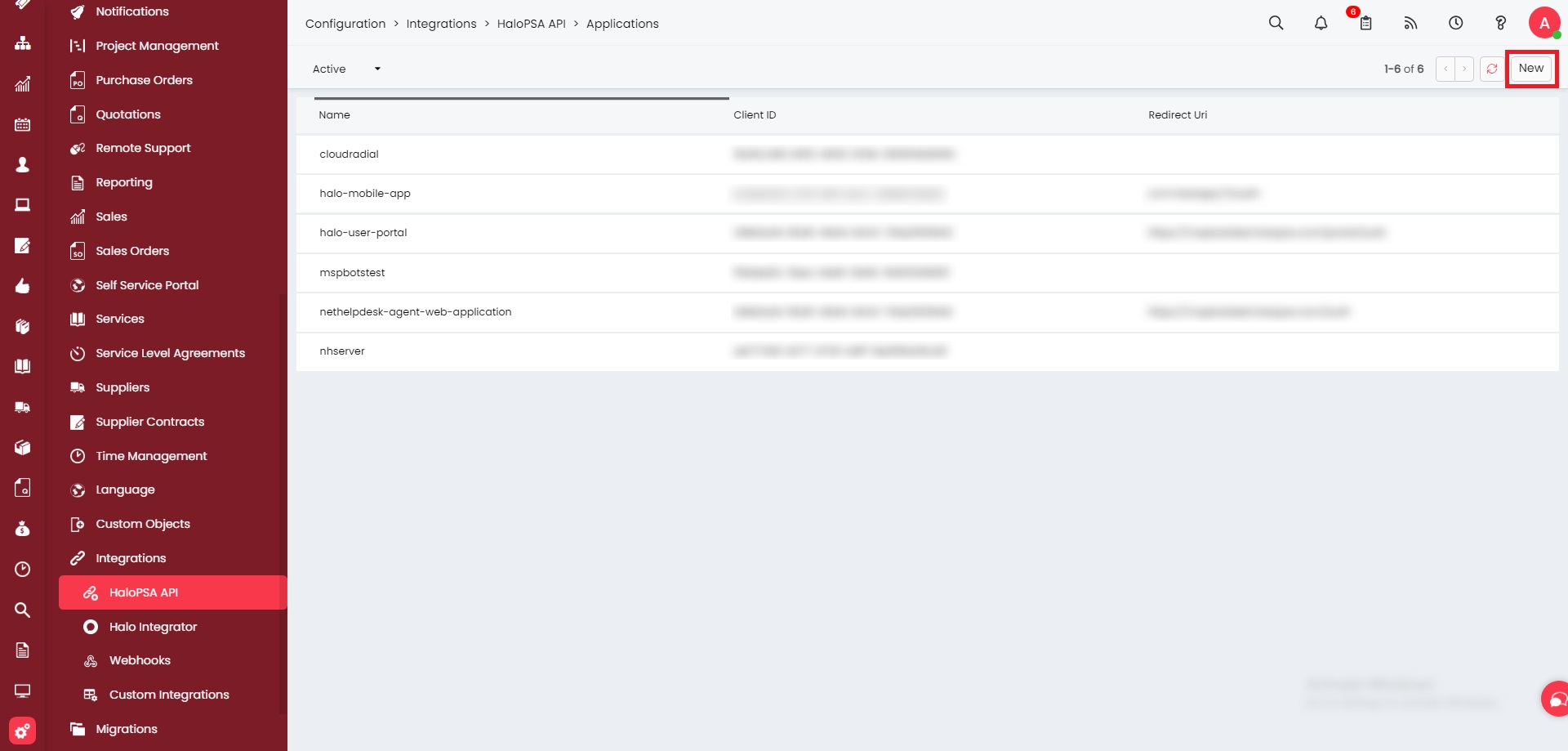Go to next page of results arrow

pos(1464,69)
